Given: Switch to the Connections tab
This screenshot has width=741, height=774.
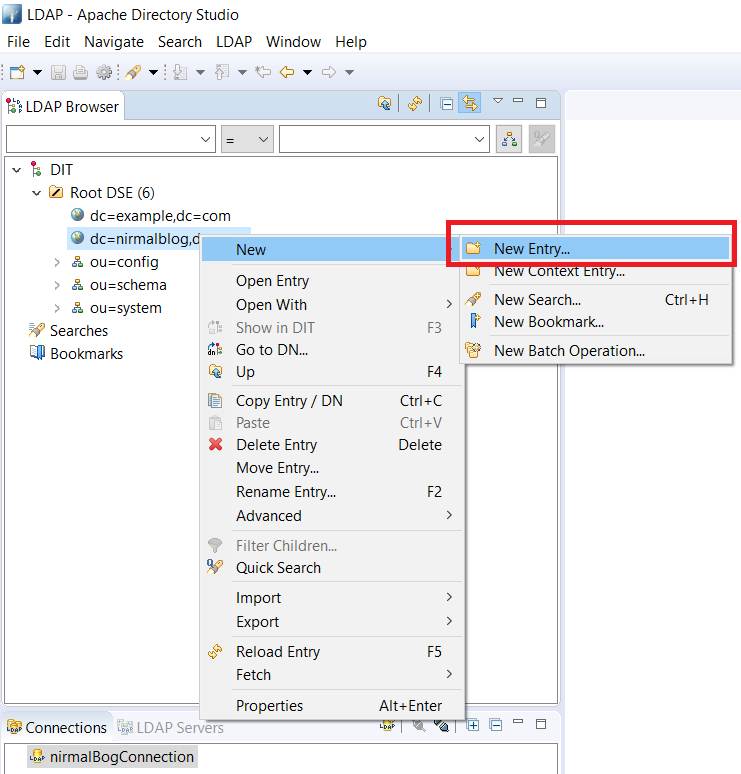Looking at the screenshot, I should pos(57,728).
